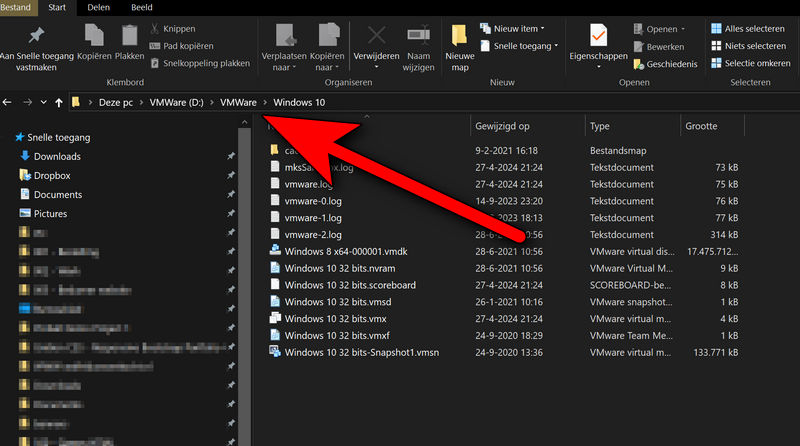Select Windows 10 32 bits.vmx file icon

tap(275, 318)
